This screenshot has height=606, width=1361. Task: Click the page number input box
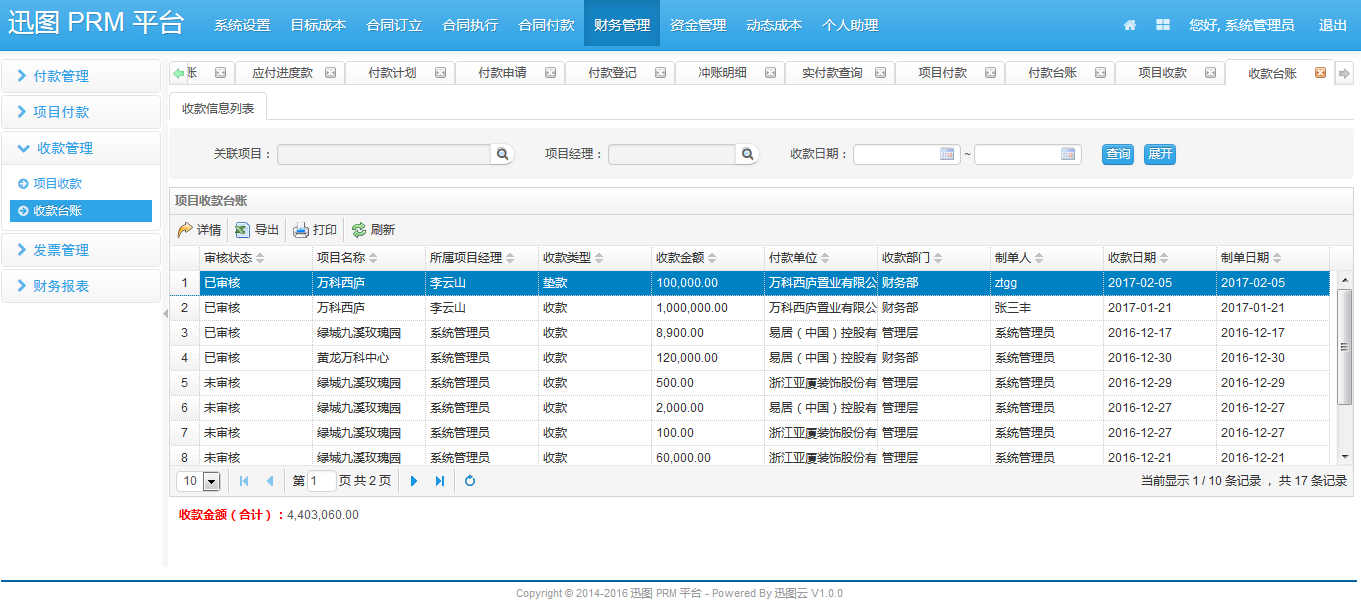click(322, 481)
